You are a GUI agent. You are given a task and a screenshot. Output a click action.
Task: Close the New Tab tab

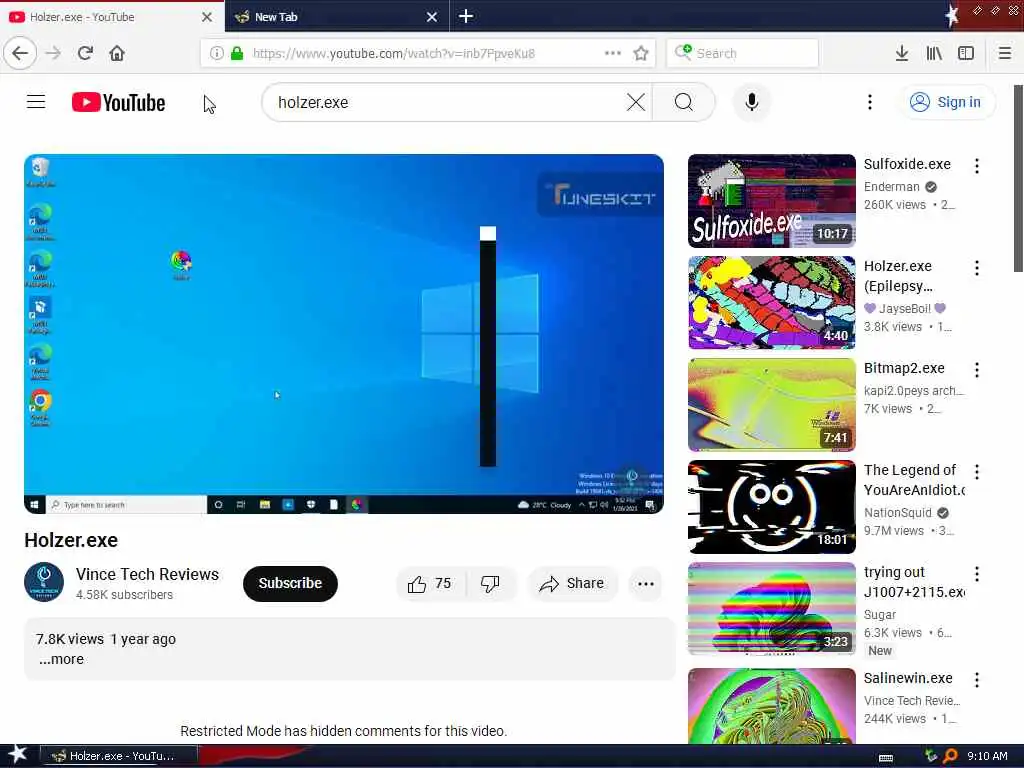(x=432, y=17)
